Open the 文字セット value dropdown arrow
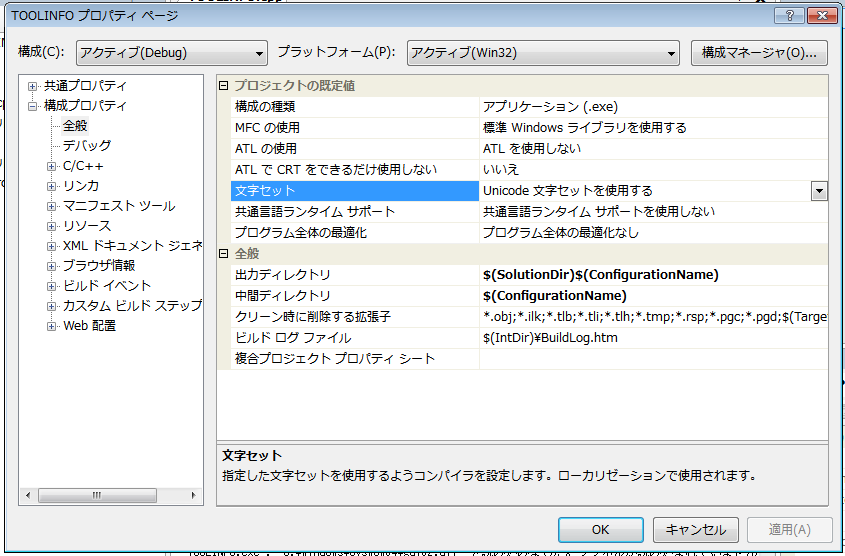Viewport: 845px width, 556px height. [819, 191]
